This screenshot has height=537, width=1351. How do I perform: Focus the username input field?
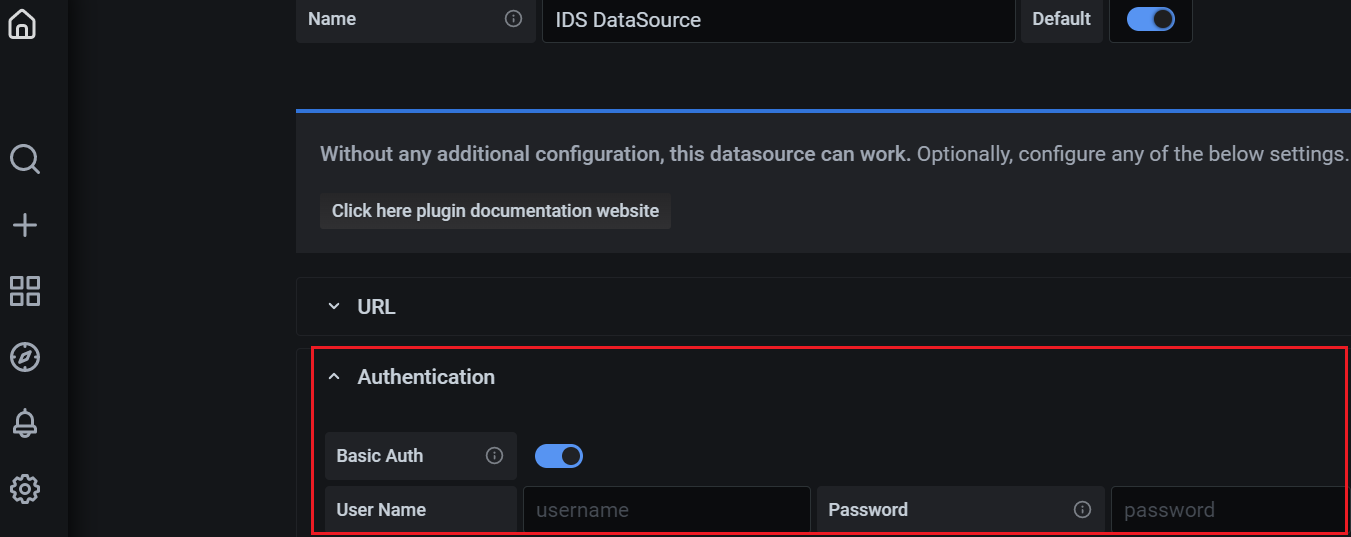tap(666, 510)
